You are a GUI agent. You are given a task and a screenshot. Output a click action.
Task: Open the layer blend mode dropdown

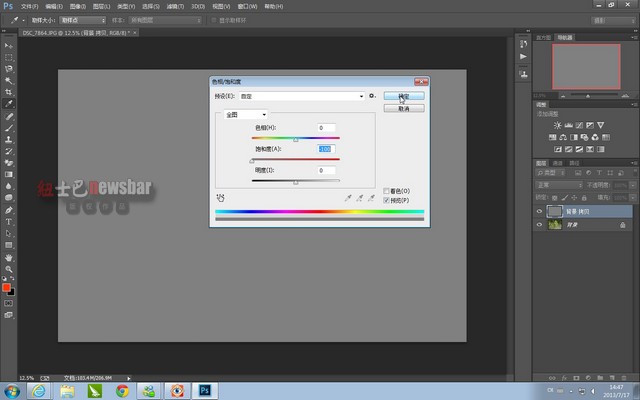point(558,185)
